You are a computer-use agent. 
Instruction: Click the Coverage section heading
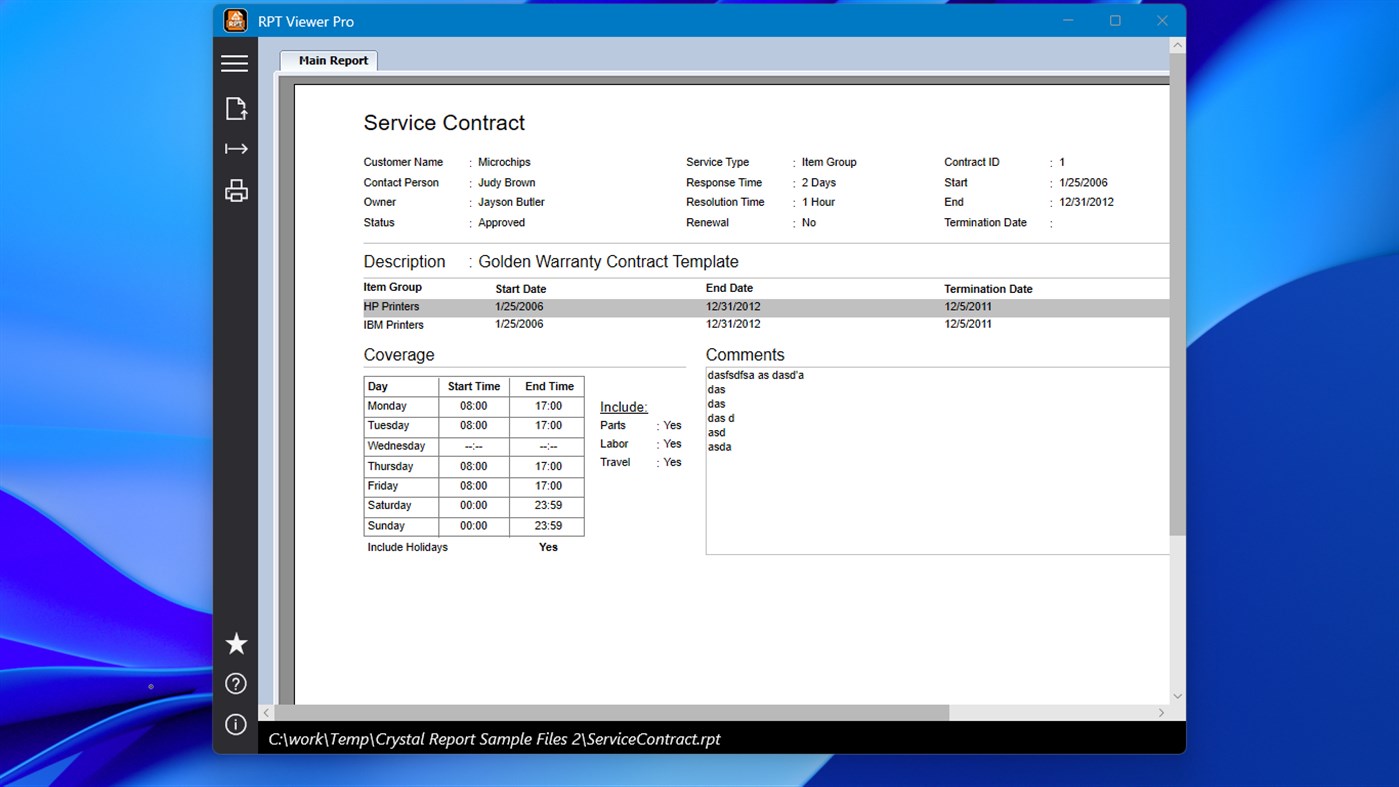pyautogui.click(x=399, y=355)
